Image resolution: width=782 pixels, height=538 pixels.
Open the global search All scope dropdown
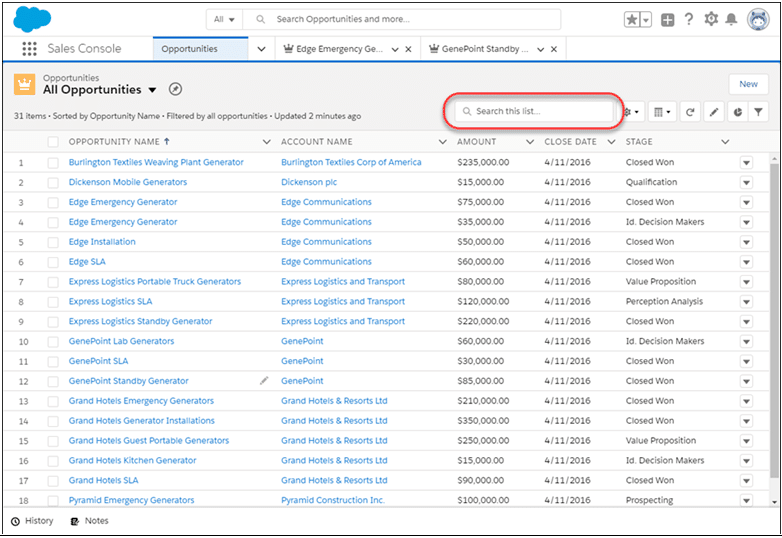pyautogui.click(x=225, y=19)
